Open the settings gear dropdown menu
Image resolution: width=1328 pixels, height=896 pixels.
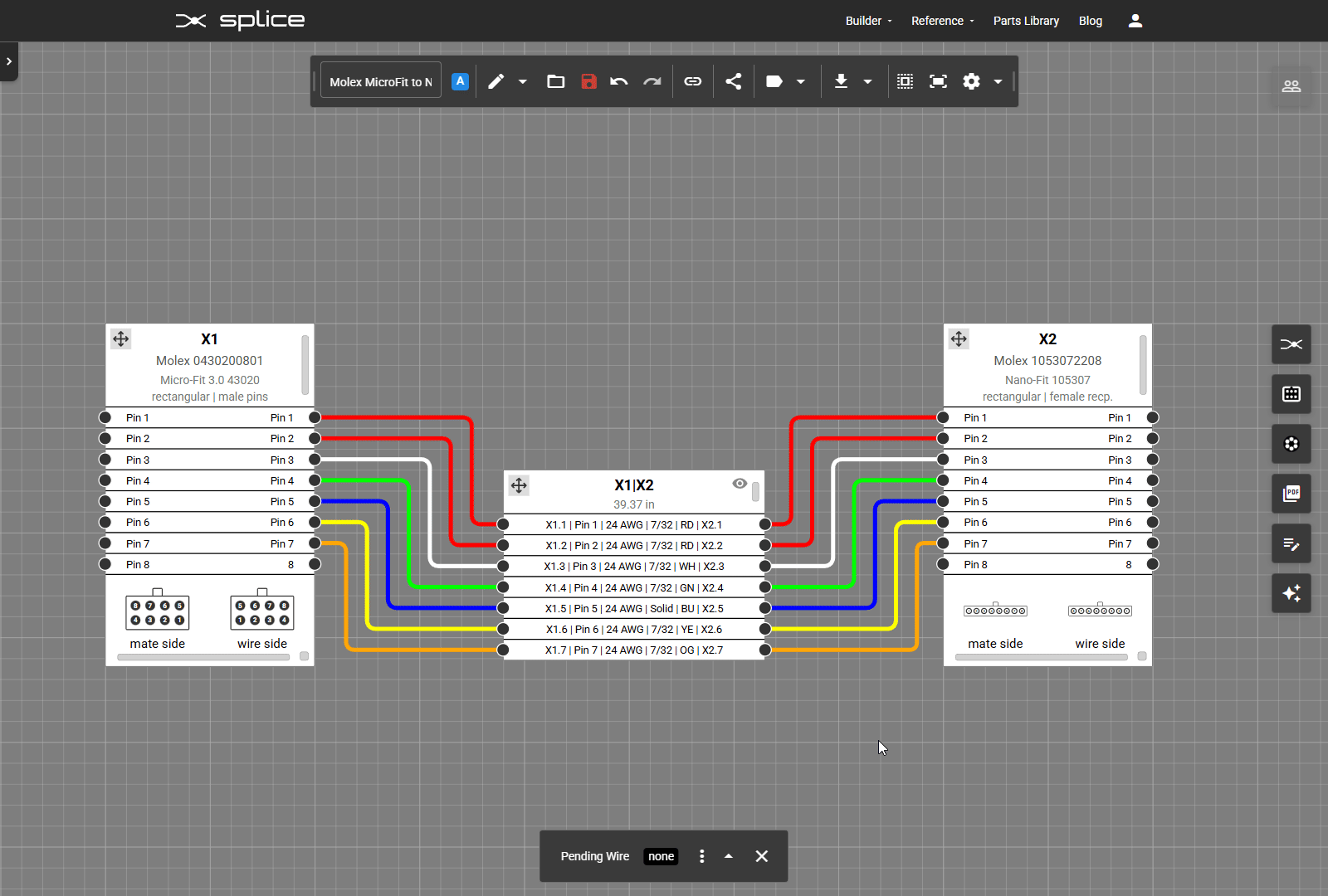[x=998, y=81]
